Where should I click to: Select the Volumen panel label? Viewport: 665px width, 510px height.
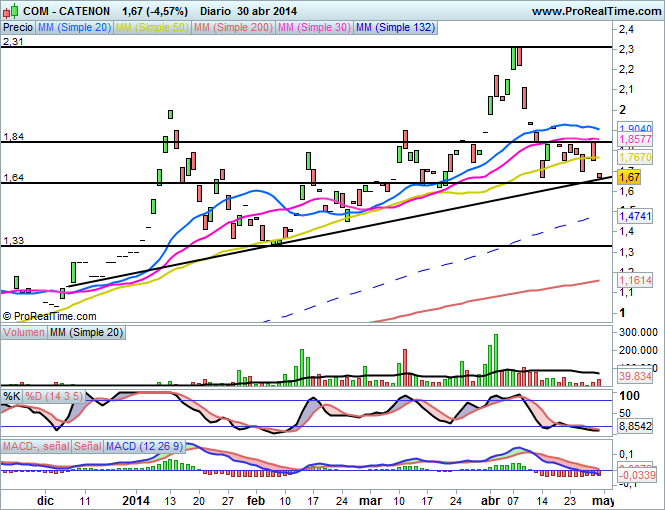pyautogui.click(x=24, y=332)
